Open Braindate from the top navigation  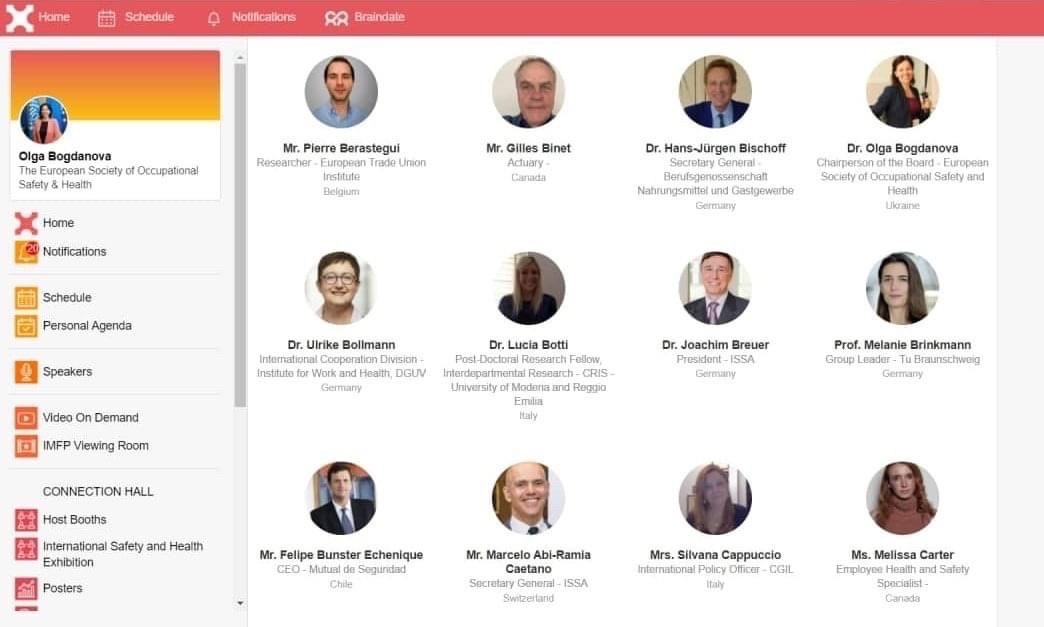coord(364,17)
